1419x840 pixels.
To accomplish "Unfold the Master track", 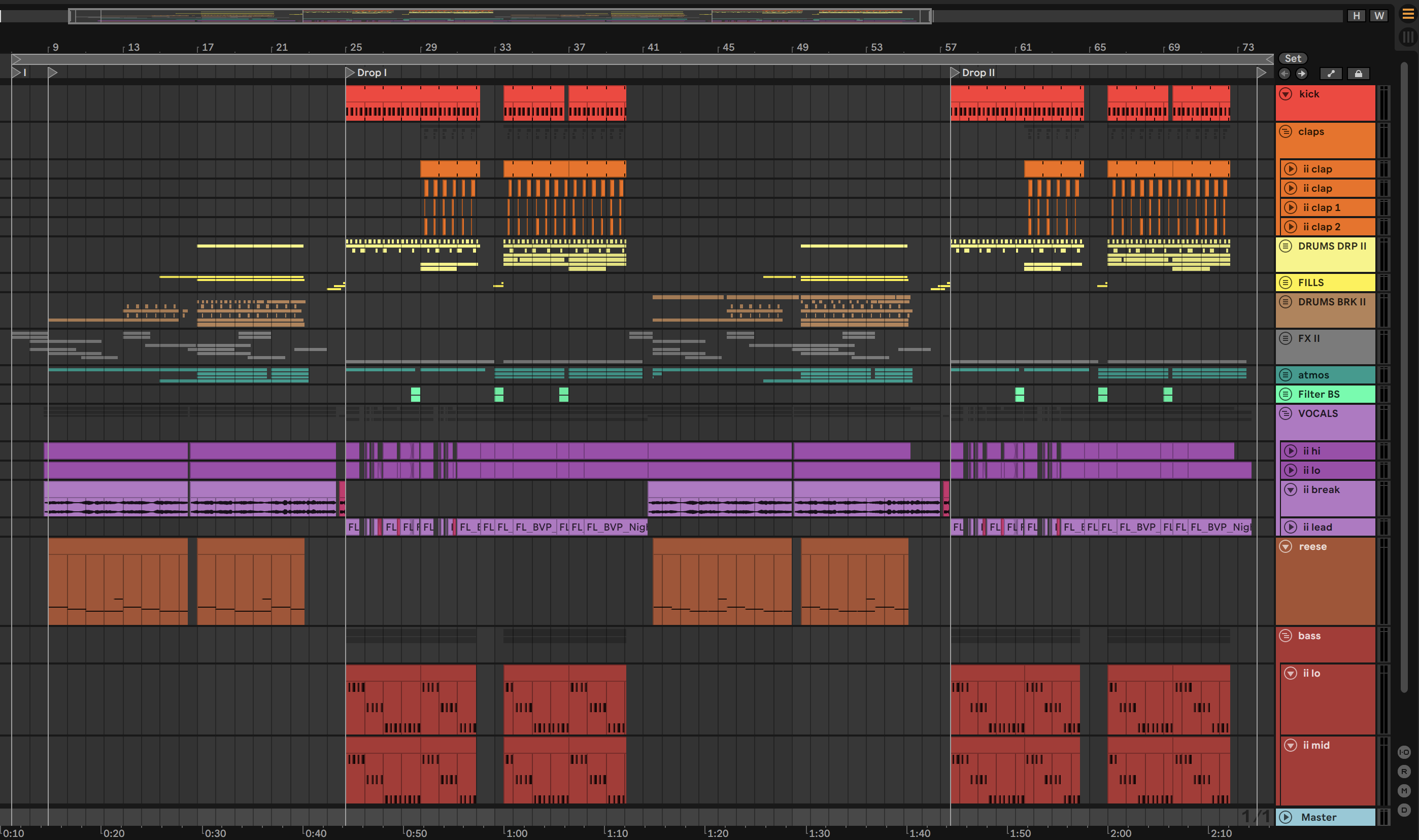I will (x=1286, y=817).
